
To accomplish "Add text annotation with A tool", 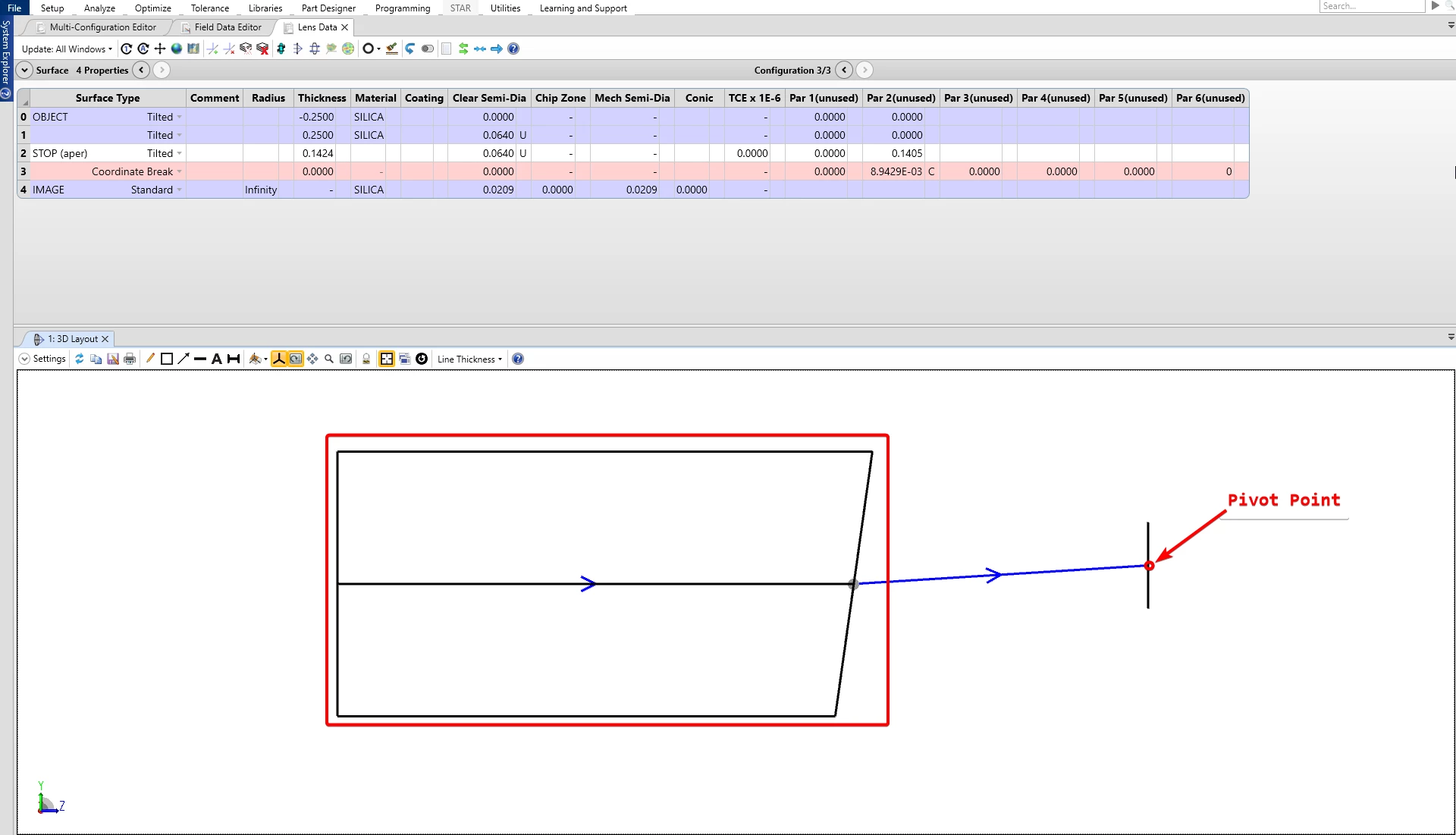I will click(x=217, y=359).
